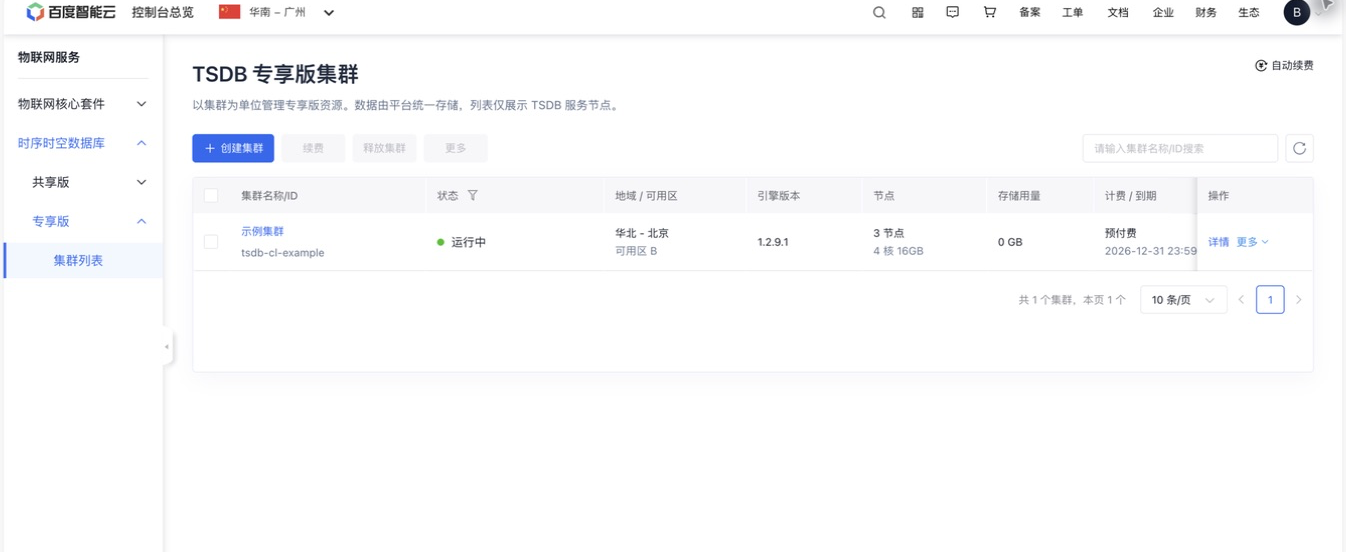Open the search magnifier icon in header
This screenshot has width=1346, height=552.
879,13
